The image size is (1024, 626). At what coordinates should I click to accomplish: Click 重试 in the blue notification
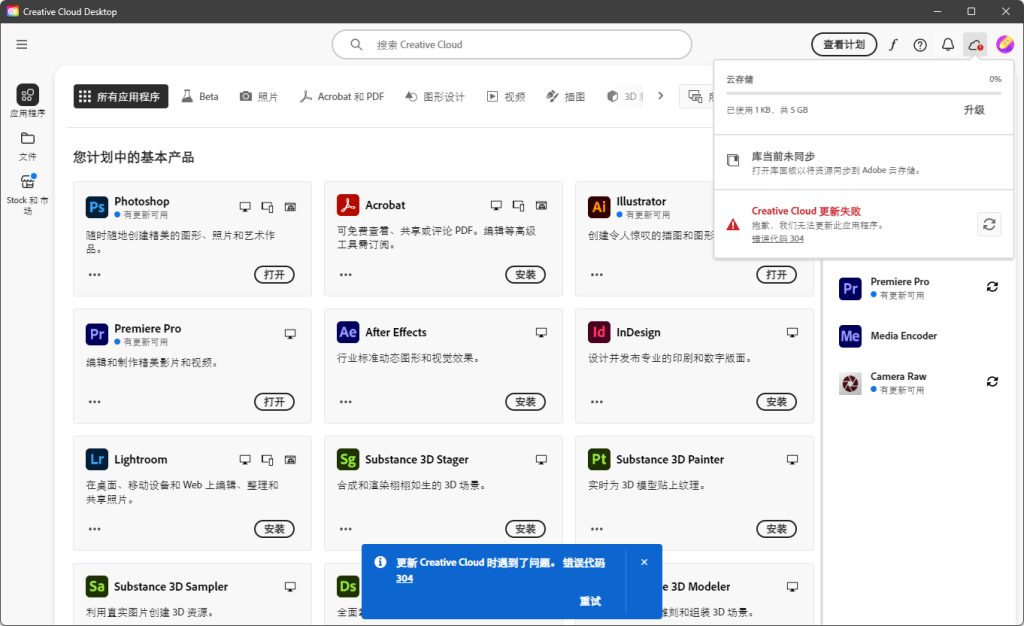pos(590,601)
